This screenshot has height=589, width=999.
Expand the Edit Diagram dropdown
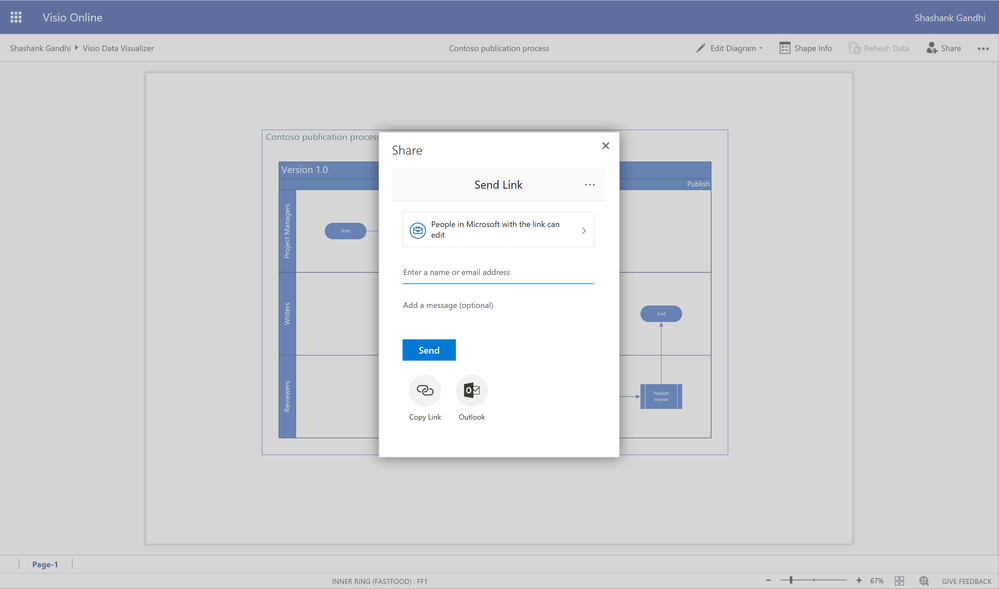[761, 48]
